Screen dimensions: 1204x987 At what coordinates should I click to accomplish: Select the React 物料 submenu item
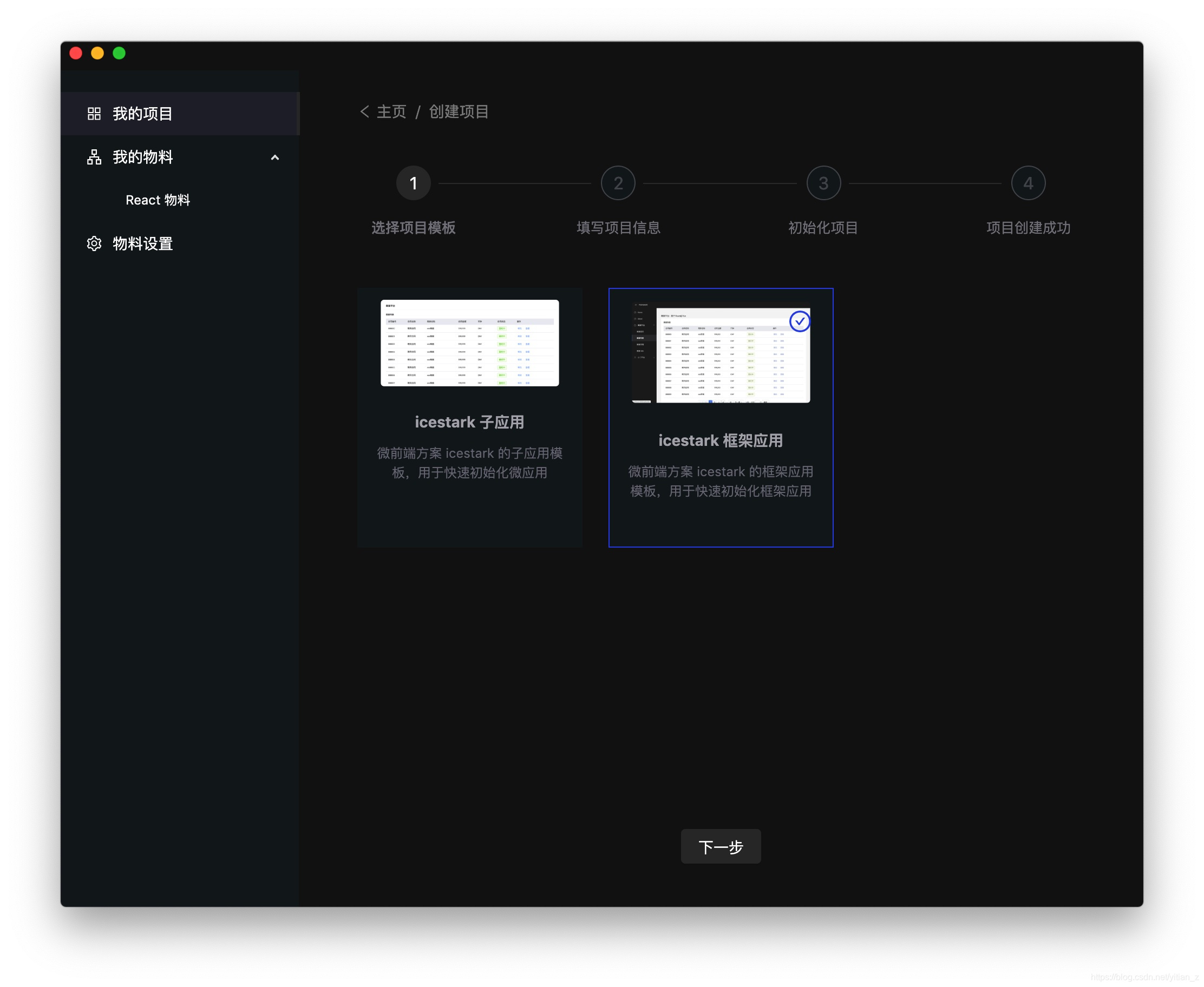tap(158, 200)
